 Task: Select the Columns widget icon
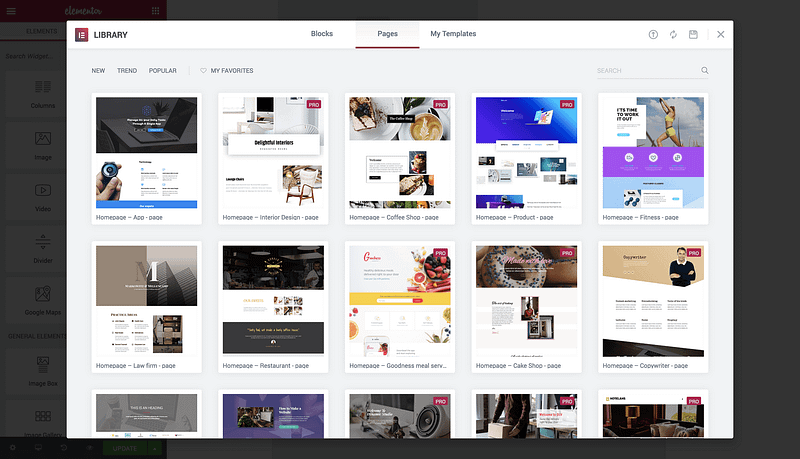coord(43,87)
